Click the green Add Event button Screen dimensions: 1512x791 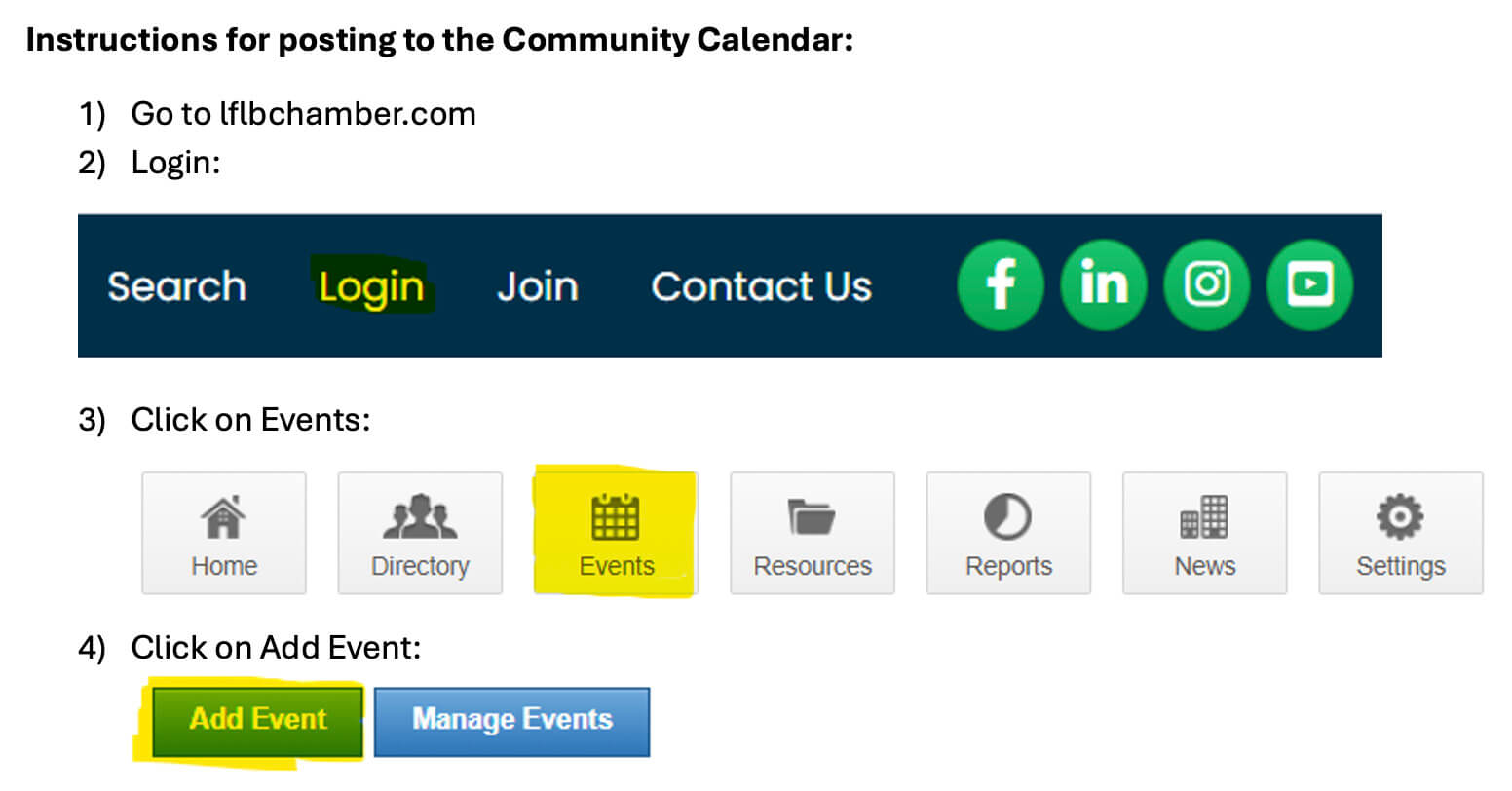[x=257, y=722]
